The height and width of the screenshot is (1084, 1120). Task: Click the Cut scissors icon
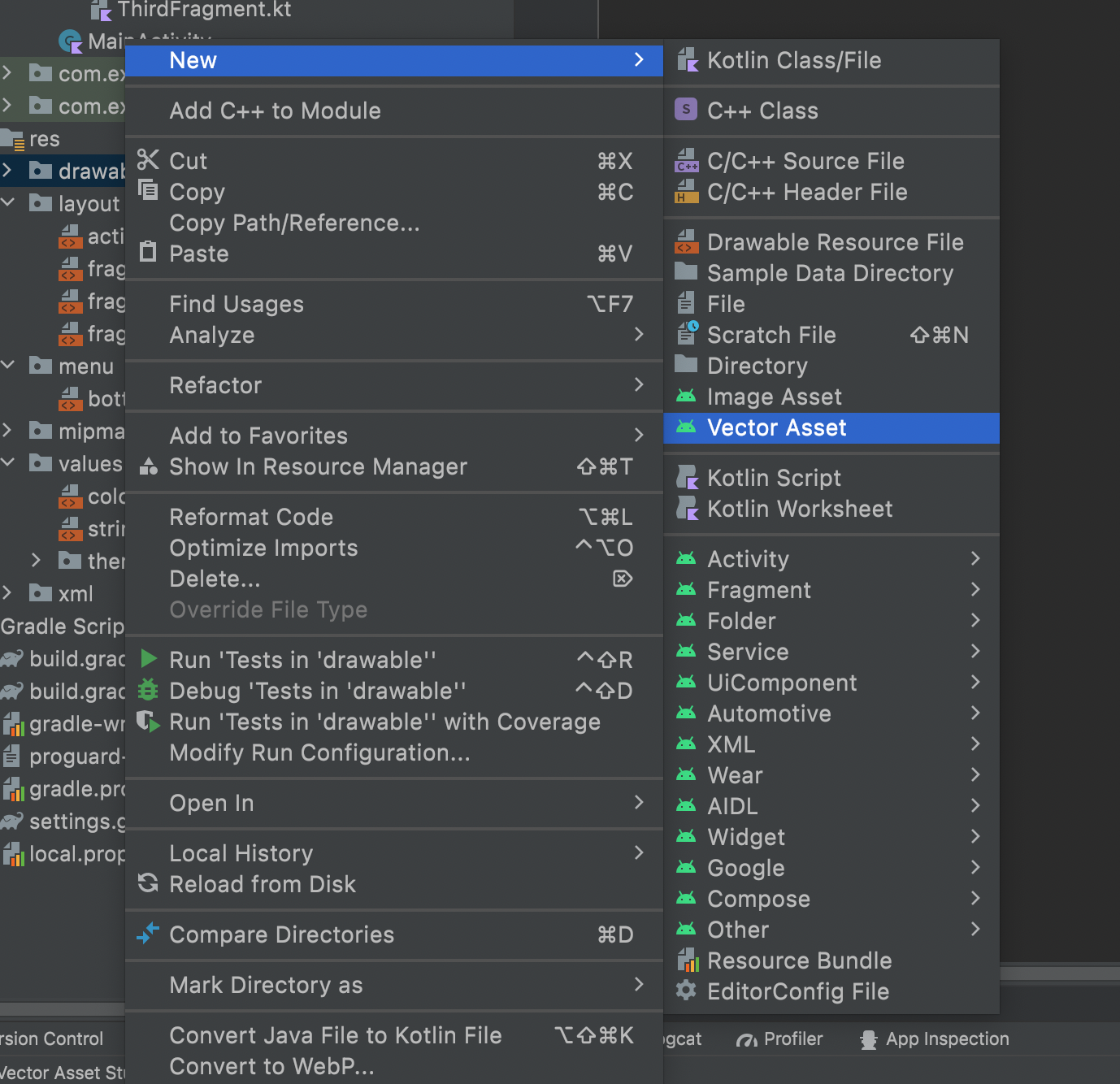tap(148, 160)
